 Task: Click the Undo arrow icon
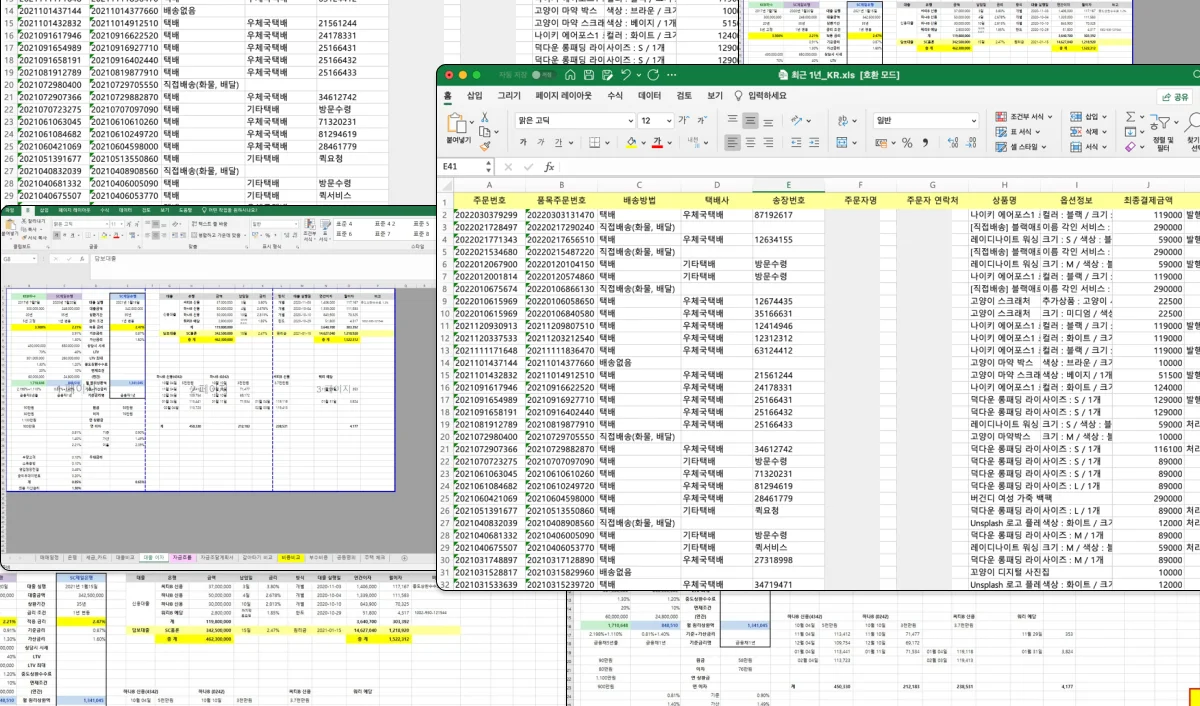pyautogui.click(x=625, y=75)
